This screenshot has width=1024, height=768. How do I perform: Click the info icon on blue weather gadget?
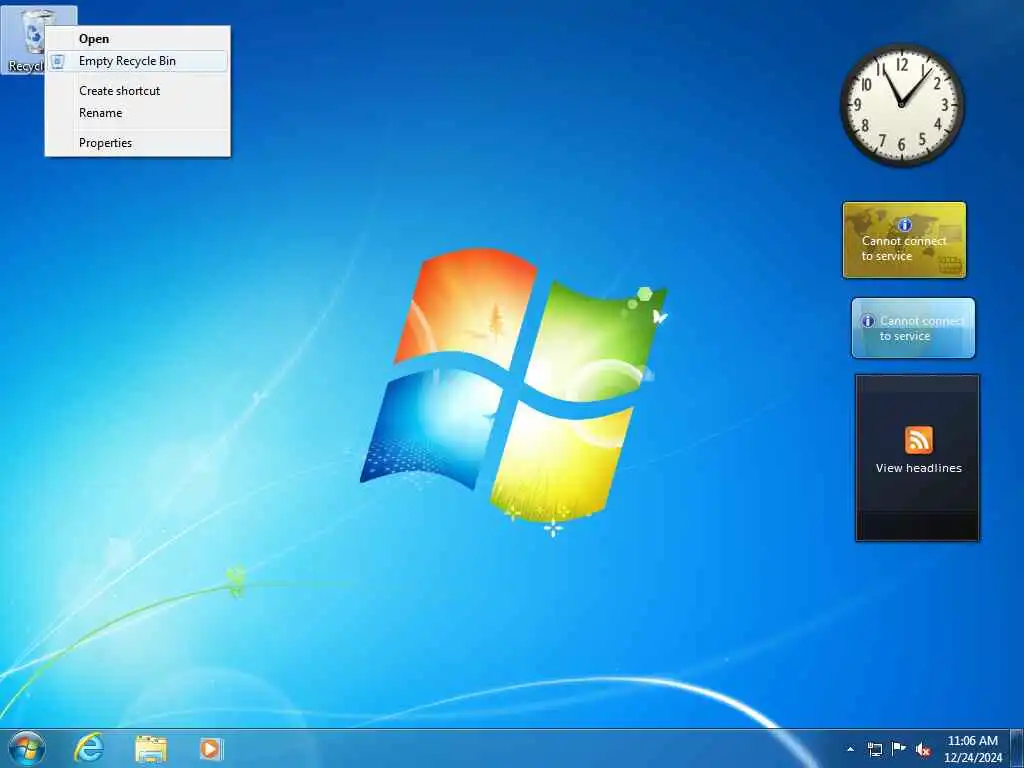(x=868, y=321)
